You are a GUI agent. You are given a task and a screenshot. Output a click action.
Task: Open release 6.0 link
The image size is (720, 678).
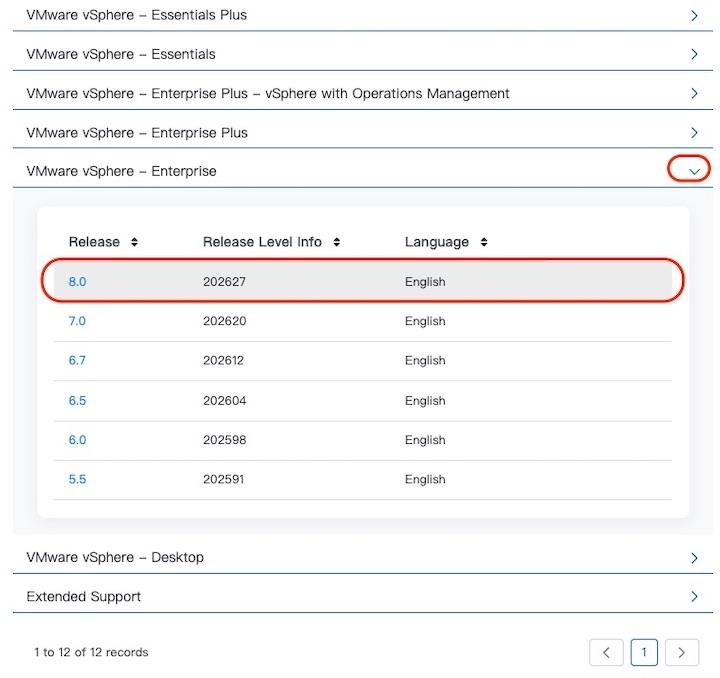point(77,440)
